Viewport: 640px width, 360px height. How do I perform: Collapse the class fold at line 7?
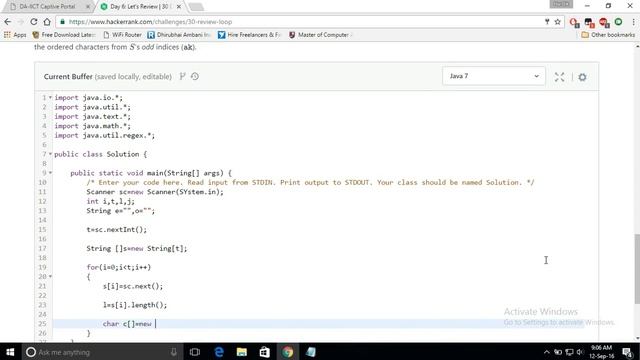[50, 154]
